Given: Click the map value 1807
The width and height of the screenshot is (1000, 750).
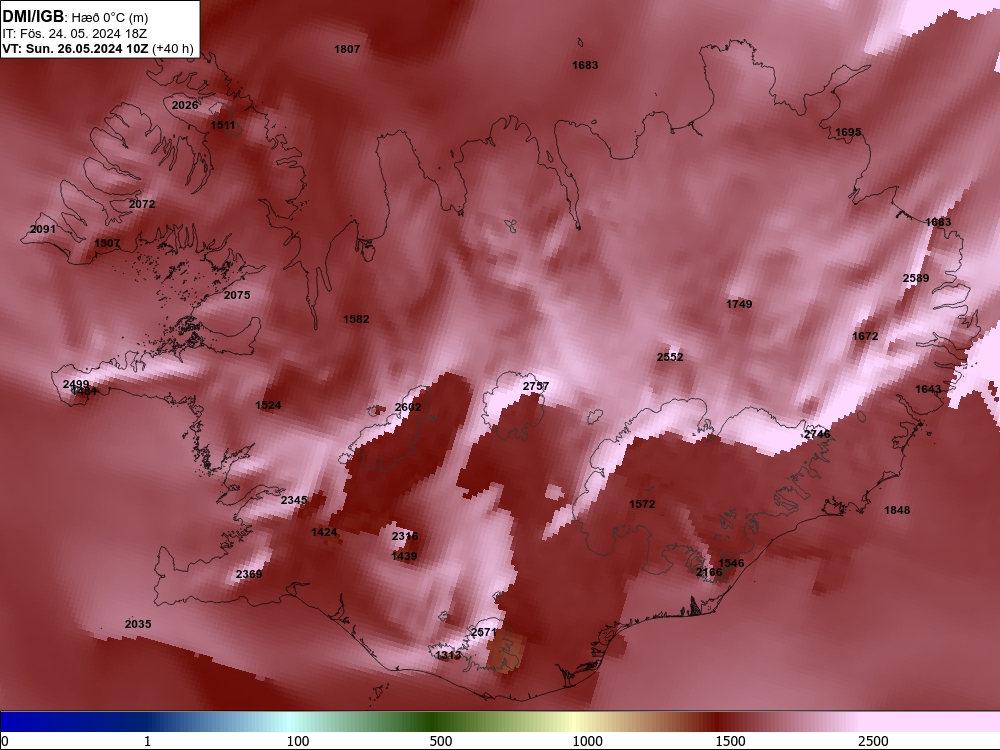Looking at the screenshot, I should tap(347, 49).
